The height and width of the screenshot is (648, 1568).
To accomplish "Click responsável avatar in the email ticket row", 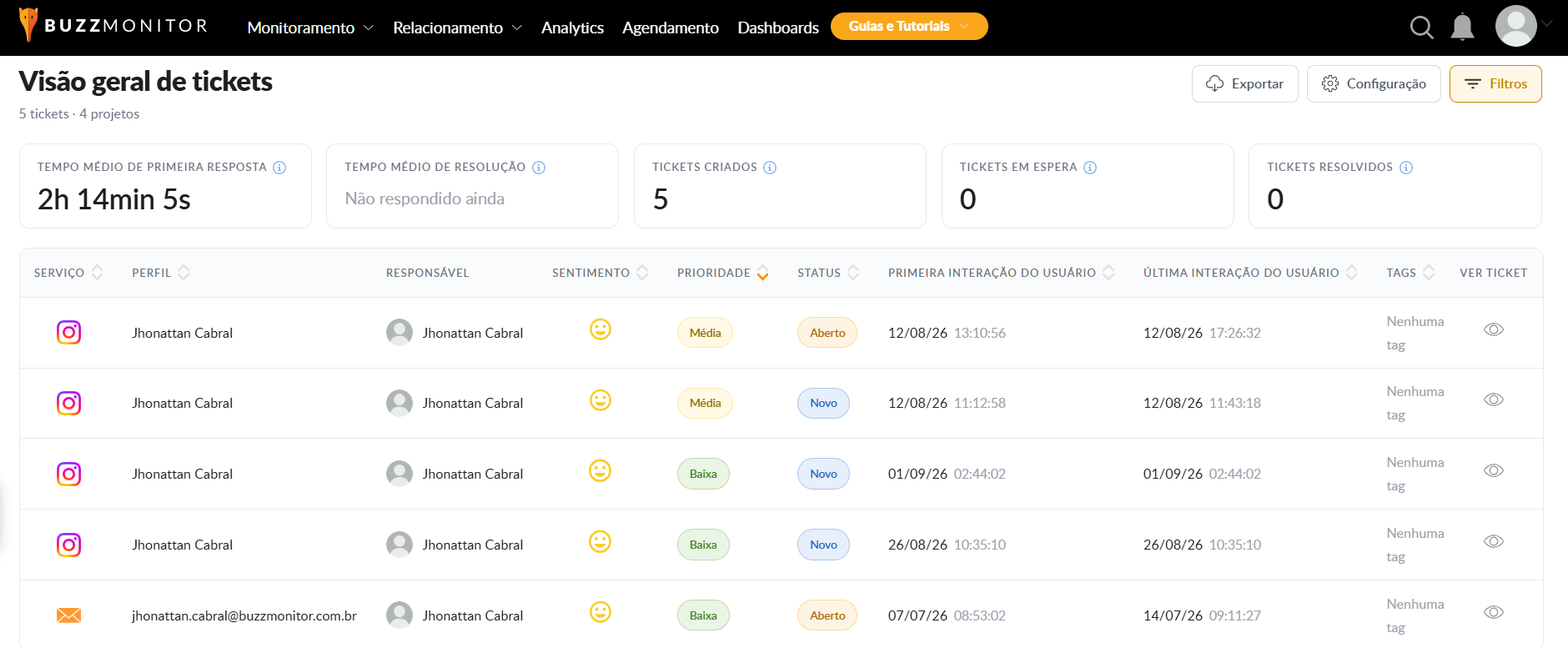I will click(400, 615).
